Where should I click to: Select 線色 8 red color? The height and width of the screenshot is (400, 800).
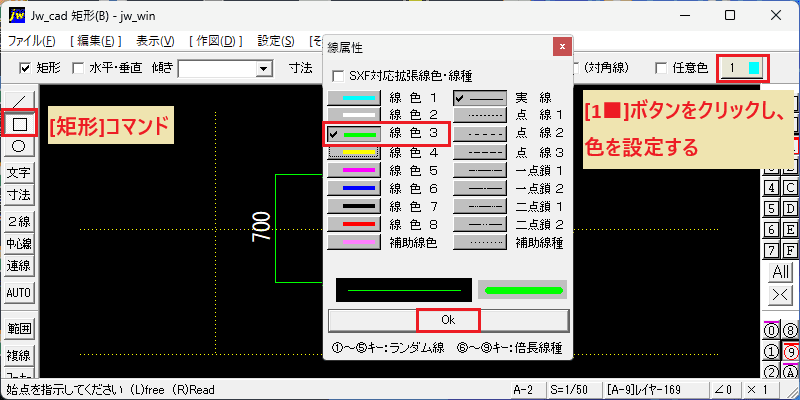tap(354, 224)
